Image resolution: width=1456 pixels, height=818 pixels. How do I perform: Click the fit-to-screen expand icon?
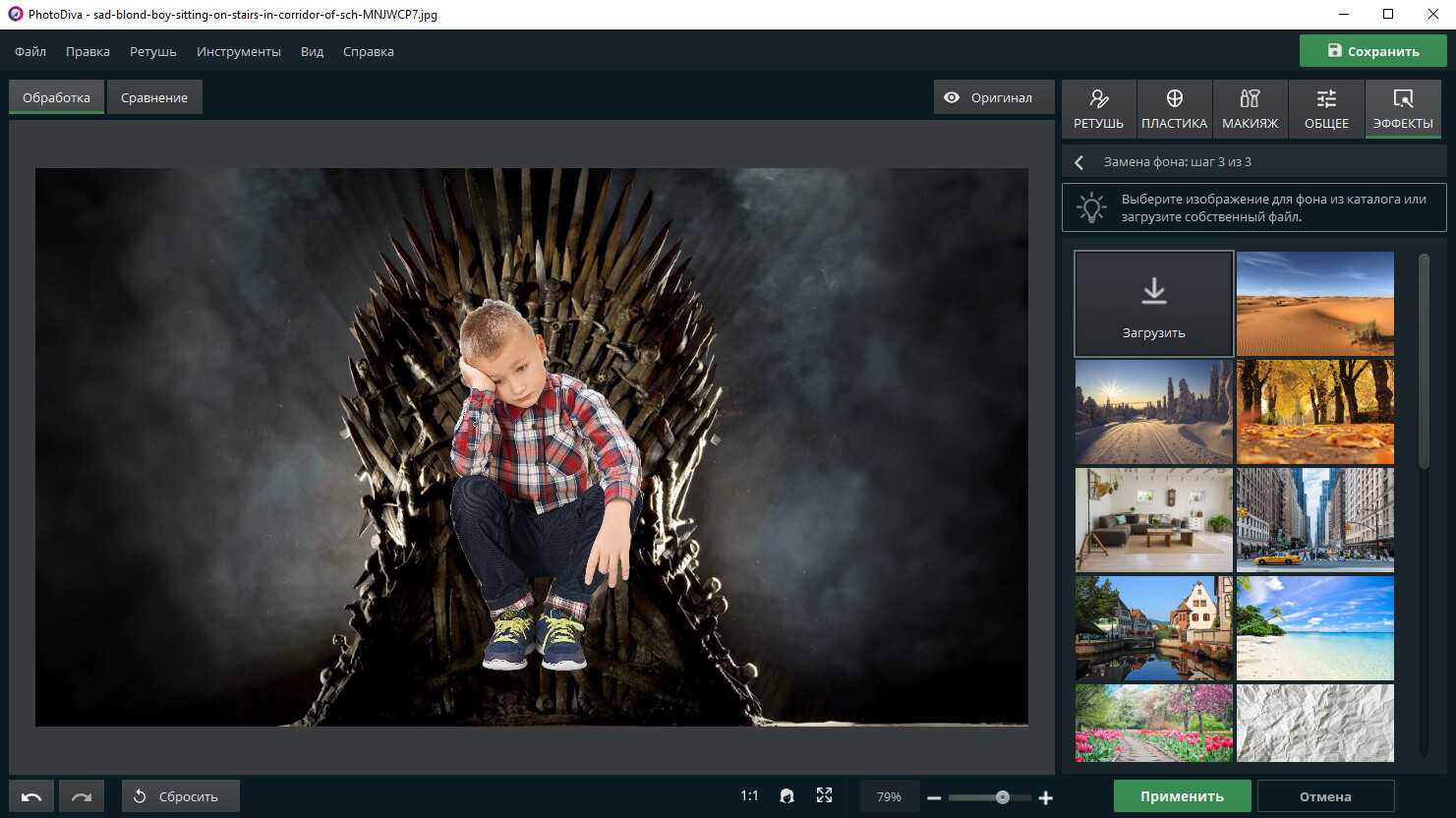tap(824, 795)
